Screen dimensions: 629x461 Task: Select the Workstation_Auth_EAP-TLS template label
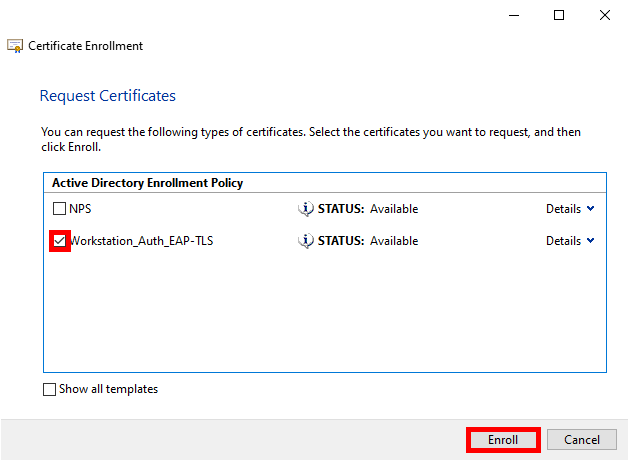pyautogui.click(x=141, y=241)
